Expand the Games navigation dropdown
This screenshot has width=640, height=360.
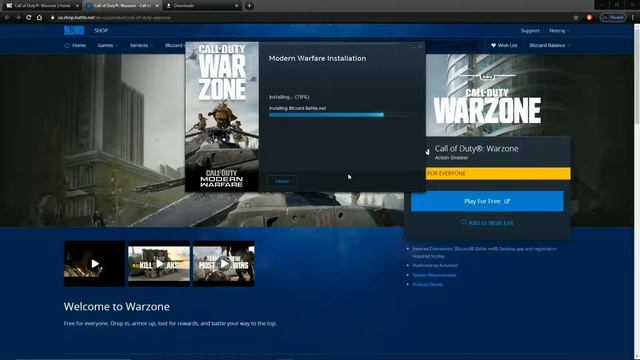pyautogui.click(x=107, y=45)
